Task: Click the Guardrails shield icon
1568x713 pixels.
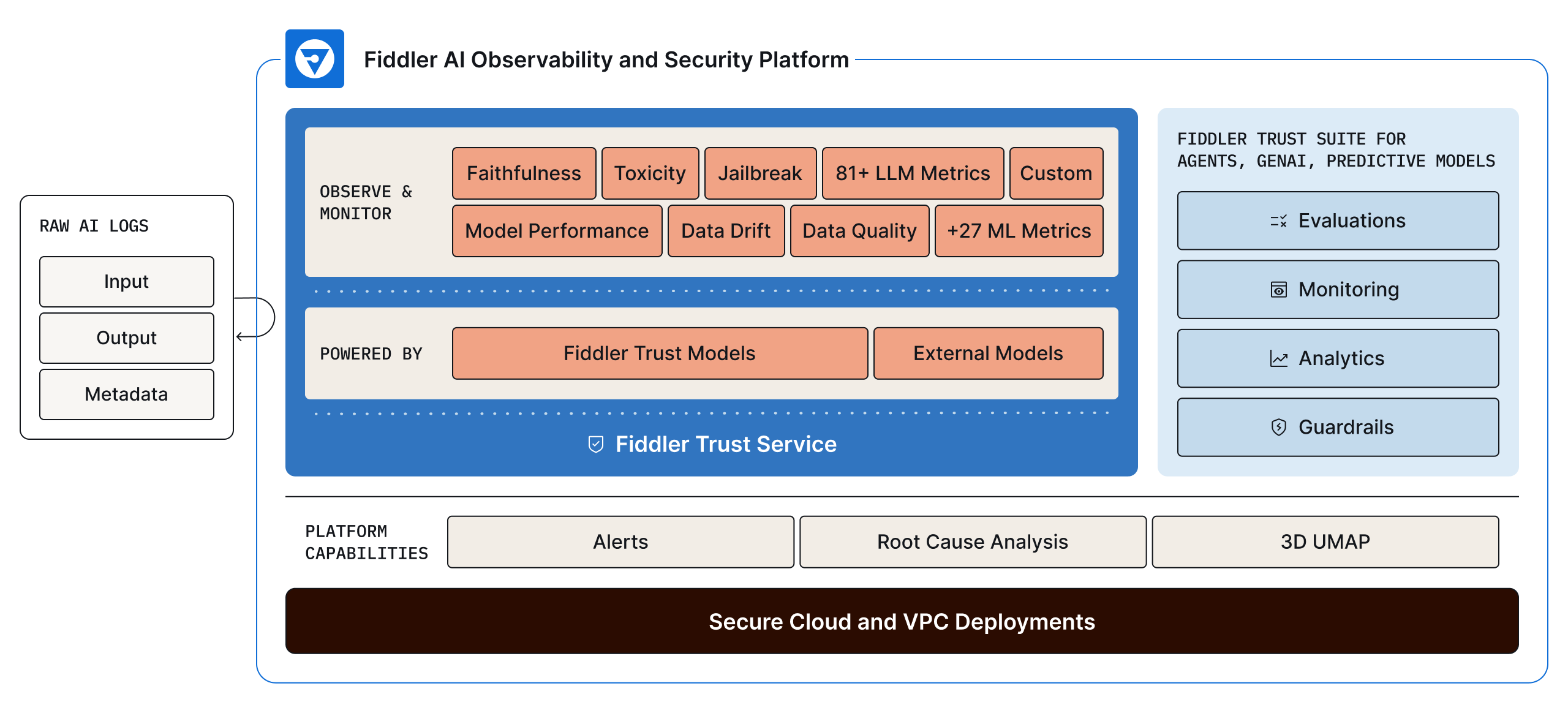Action: [1280, 427]
